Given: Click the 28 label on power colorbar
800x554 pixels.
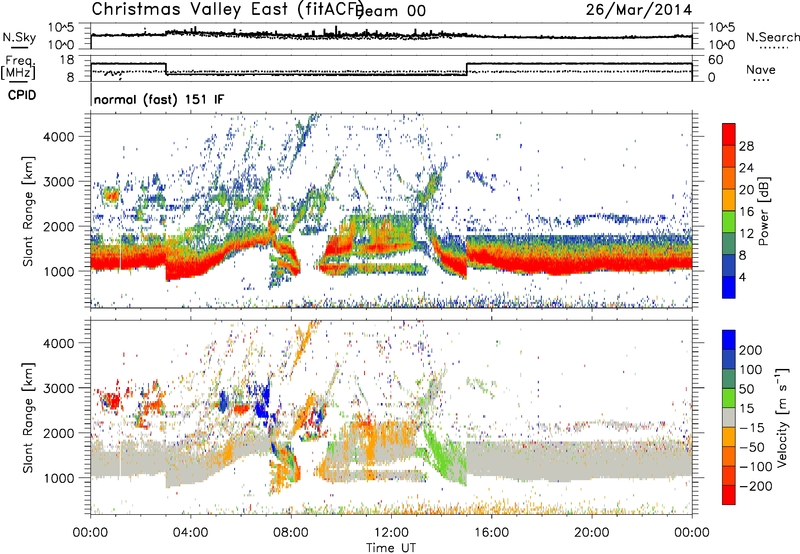Looking at the screenshot, I should pos(746,146).
